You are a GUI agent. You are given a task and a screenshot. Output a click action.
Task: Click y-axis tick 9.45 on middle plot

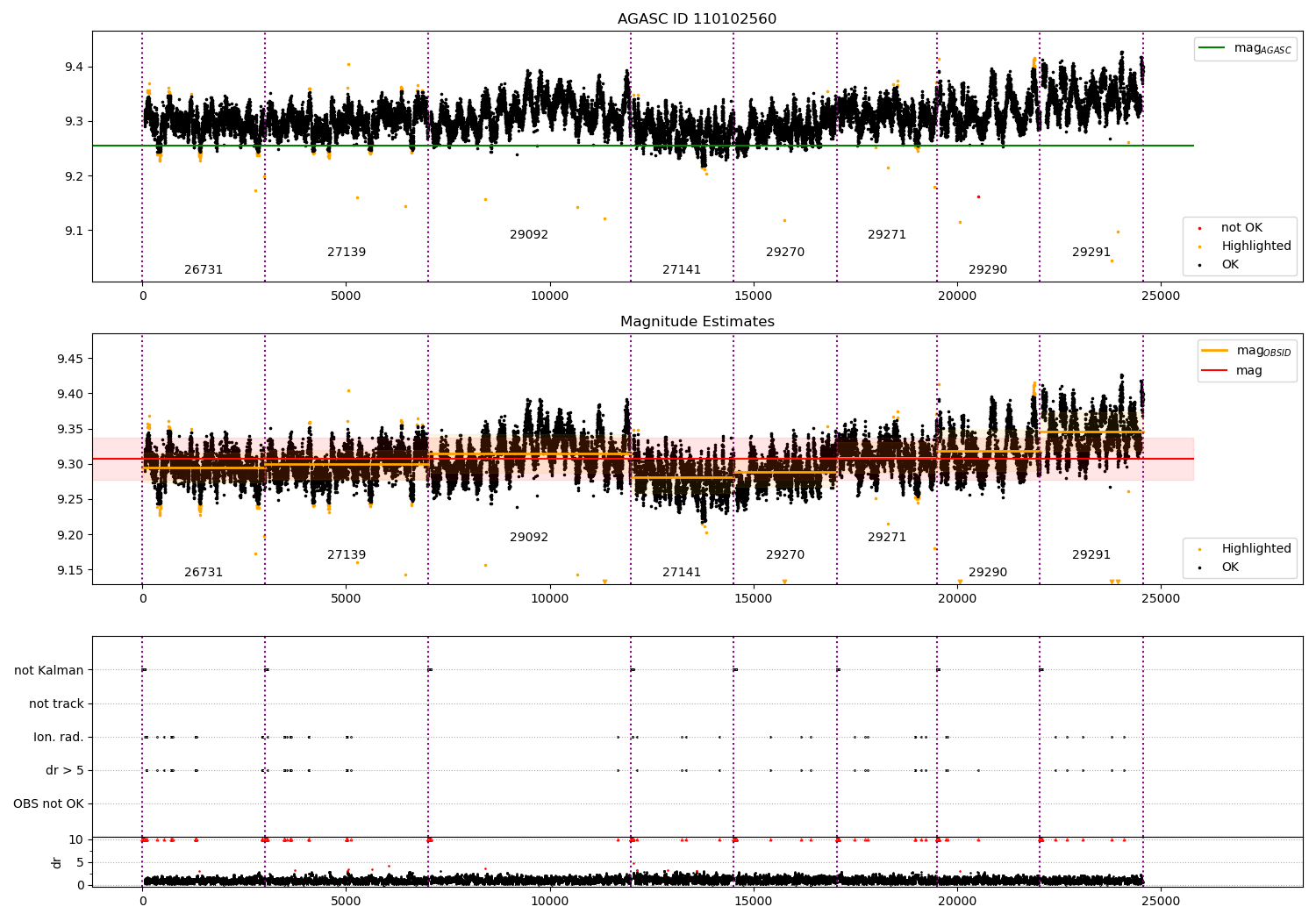click(x=70, y=360)
